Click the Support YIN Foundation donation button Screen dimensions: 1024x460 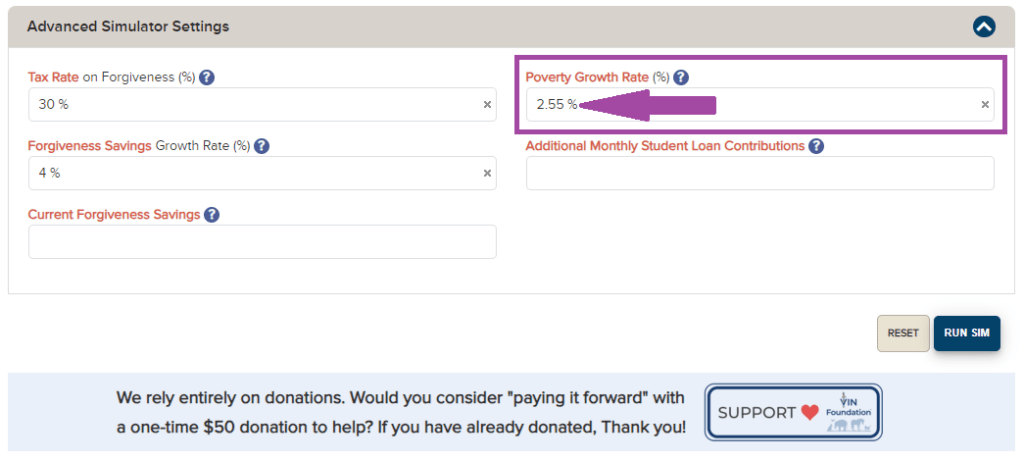click(794, 412)
